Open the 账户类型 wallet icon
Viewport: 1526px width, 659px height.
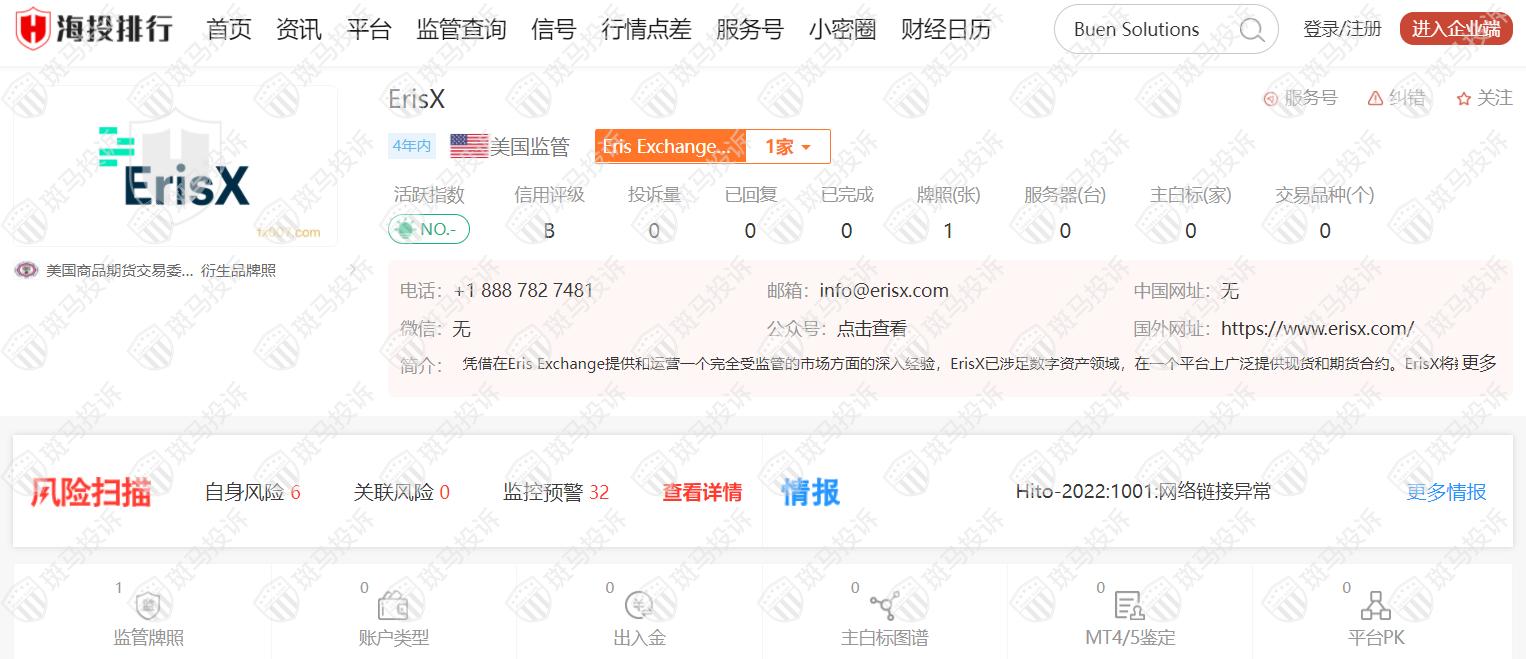click(393, 606)
